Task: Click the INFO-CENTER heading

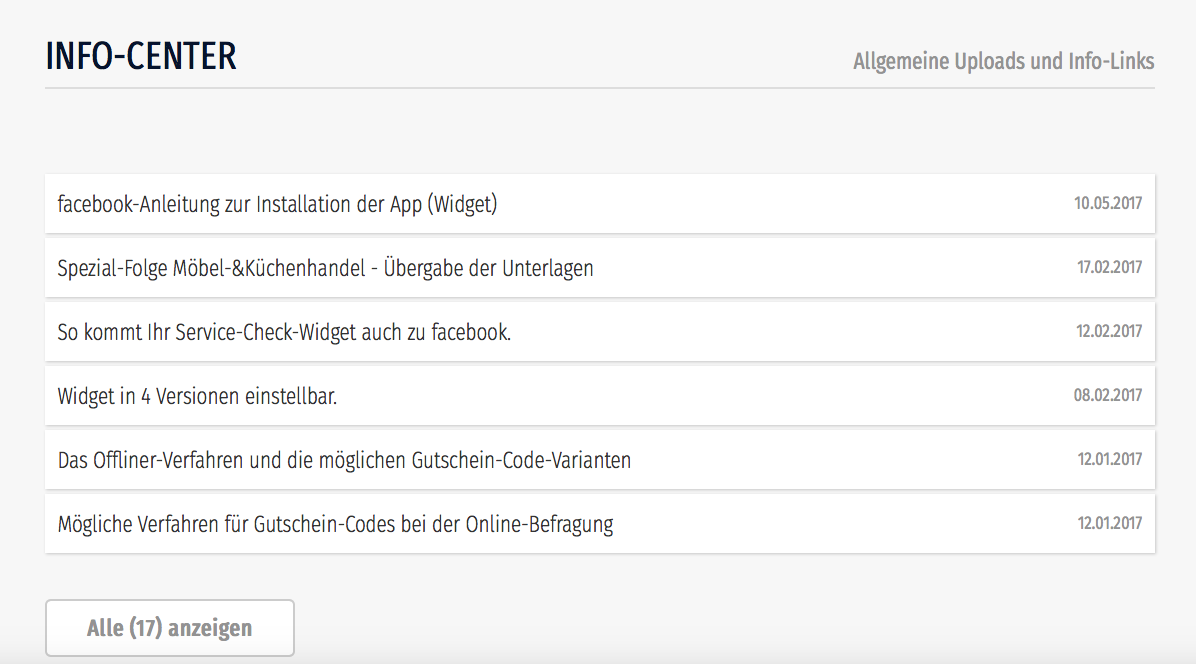Action: (141, 57)
